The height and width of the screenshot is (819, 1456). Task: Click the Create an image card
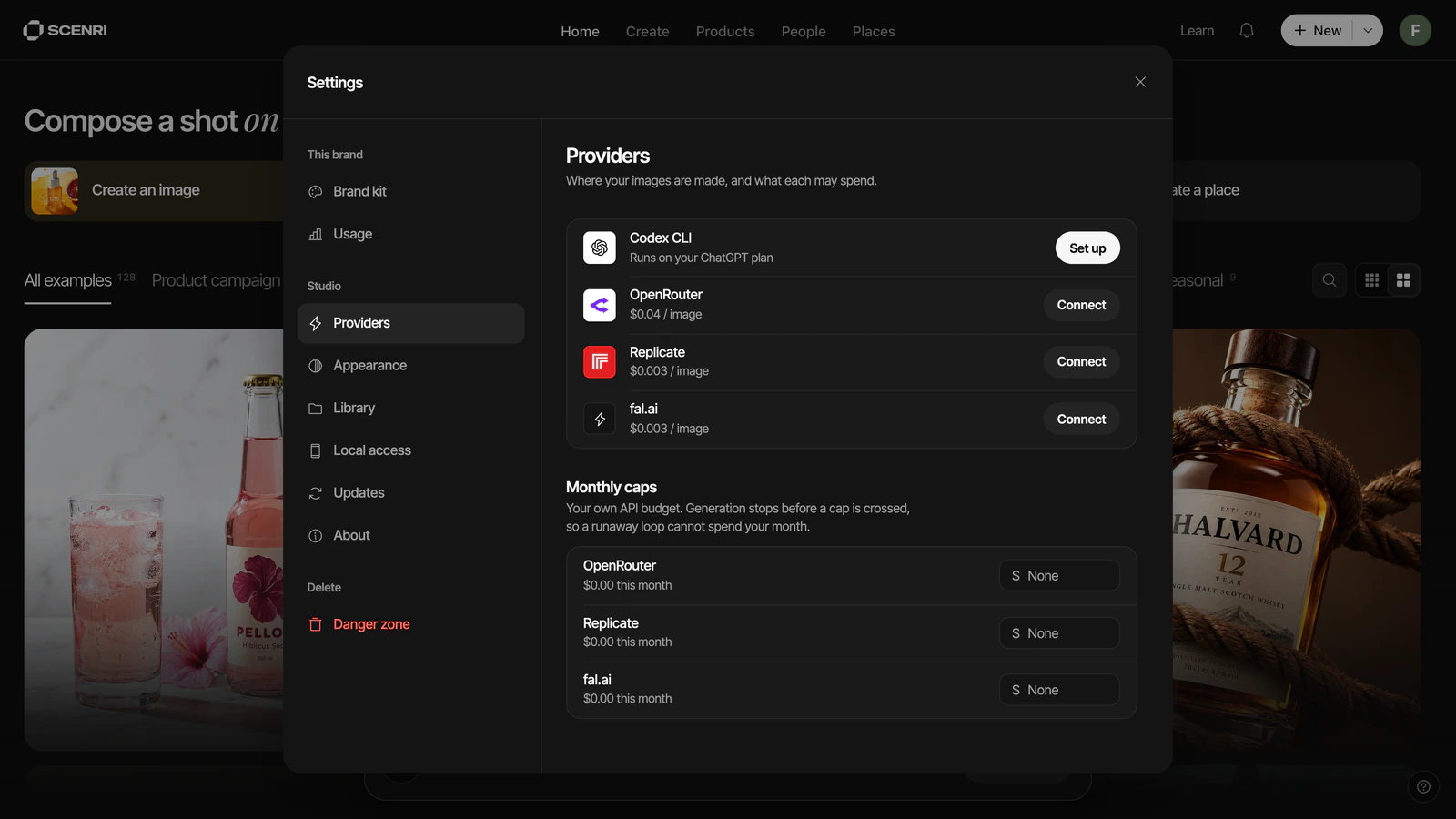(x=155, y=191)
